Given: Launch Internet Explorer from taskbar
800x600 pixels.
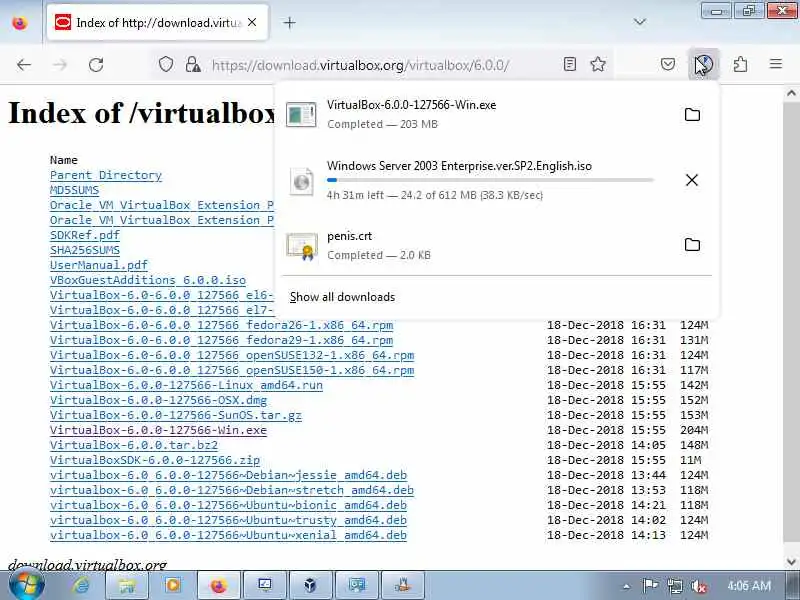Looking at the screenshot, I should 82,585.
